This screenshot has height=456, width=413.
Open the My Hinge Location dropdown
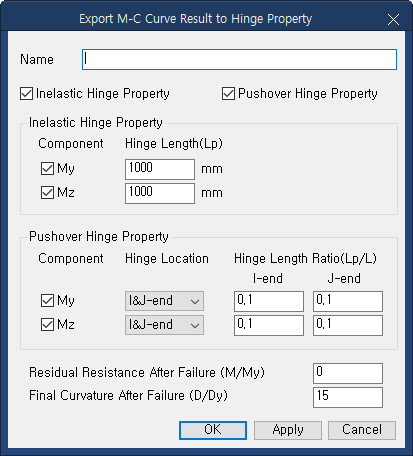(164, 301)
